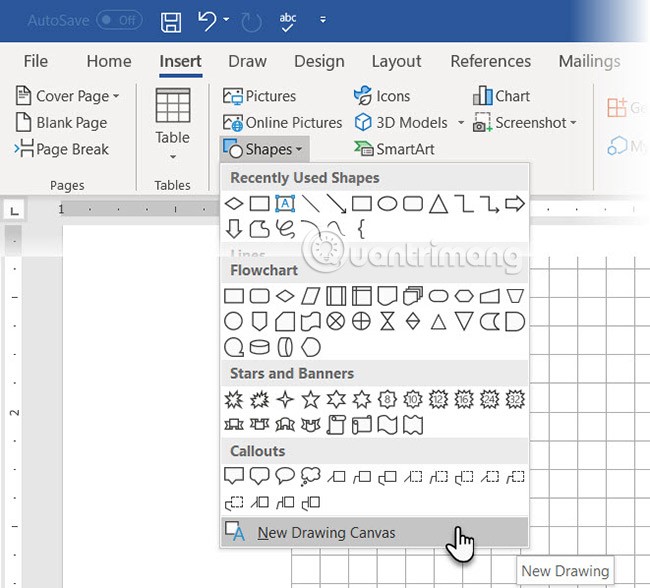Go to the Layout tab

coord(396,61)
